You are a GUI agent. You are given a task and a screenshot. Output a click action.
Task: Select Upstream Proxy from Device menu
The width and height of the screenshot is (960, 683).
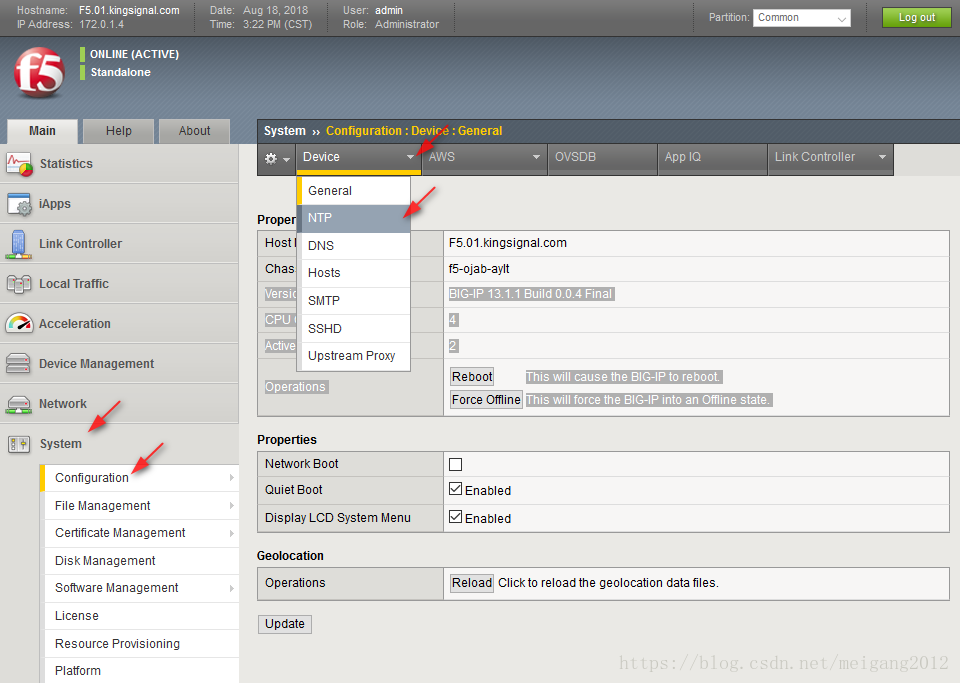pos(353,356)
